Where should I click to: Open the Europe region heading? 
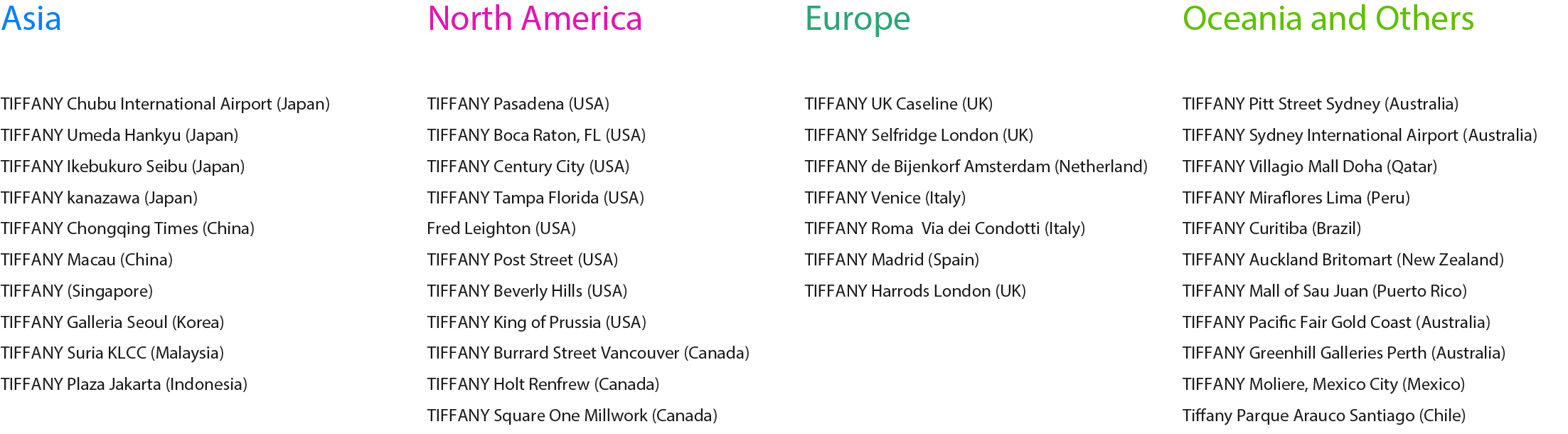pos(858,20)
